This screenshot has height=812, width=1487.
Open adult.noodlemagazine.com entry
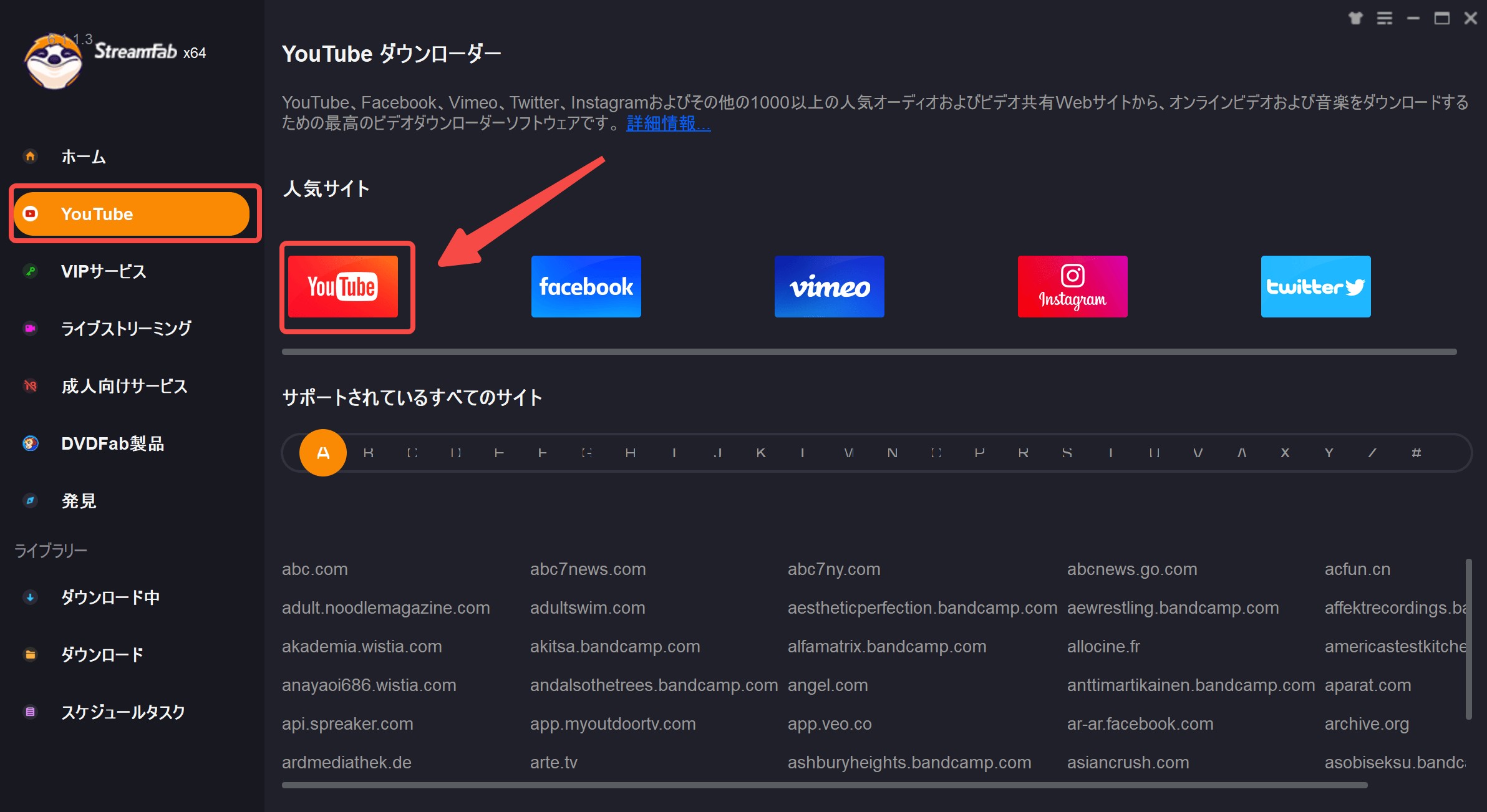[386, 607]
